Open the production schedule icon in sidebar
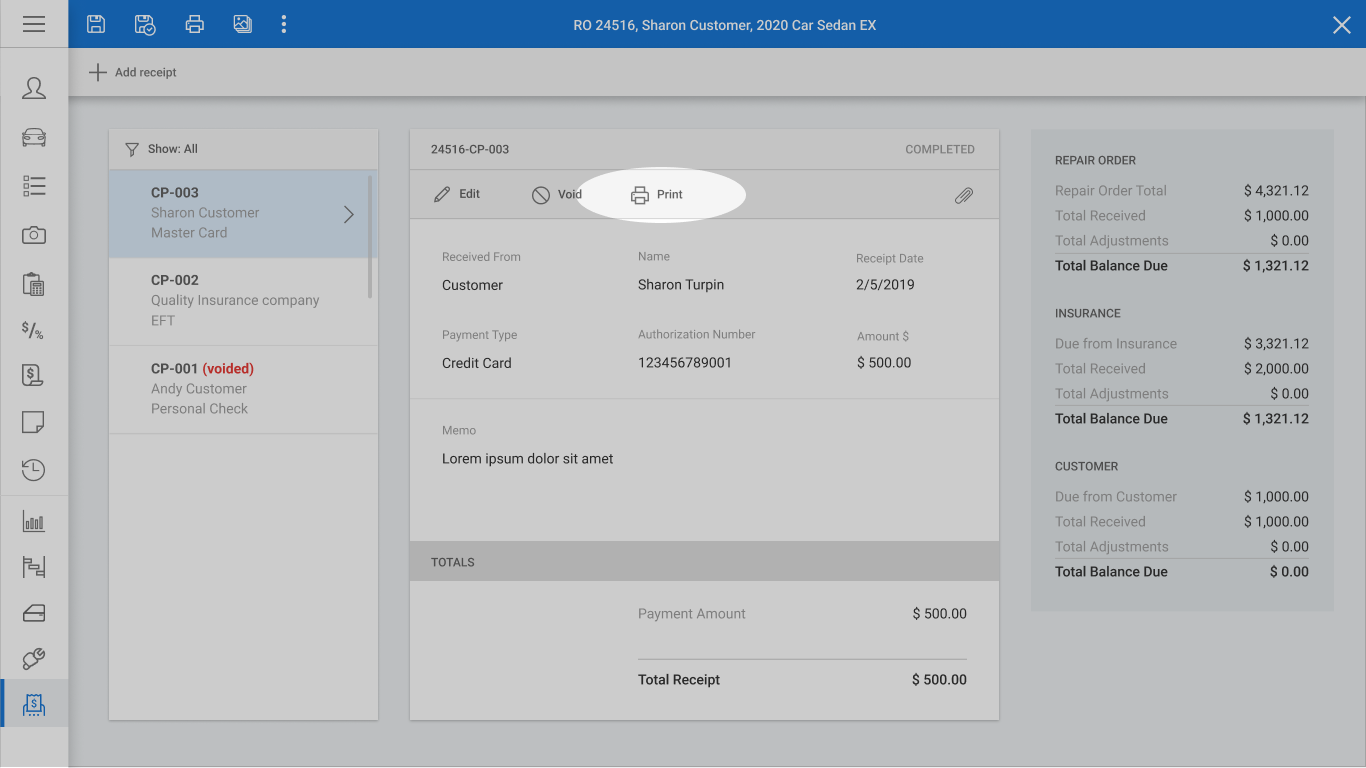 tap(34, 567)
